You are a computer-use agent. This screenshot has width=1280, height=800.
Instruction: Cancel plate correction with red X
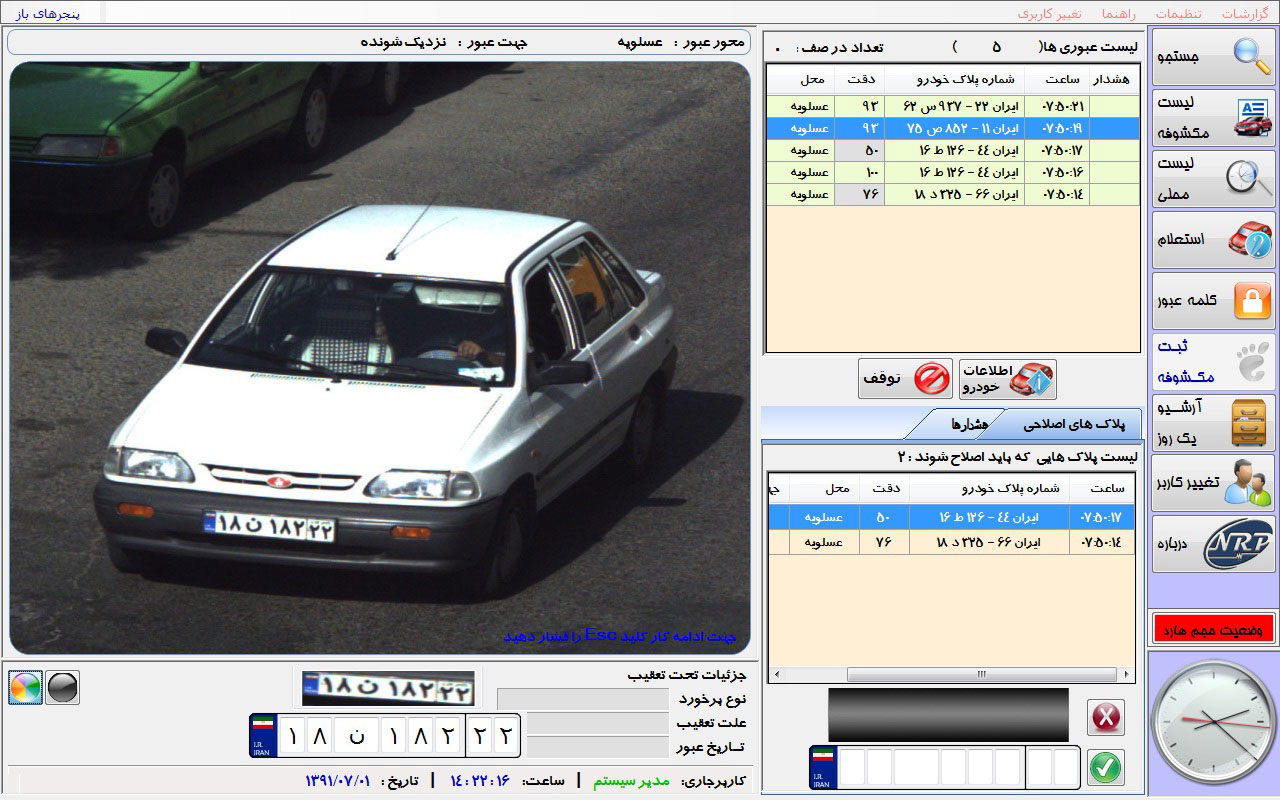[x=1105, y=717]
